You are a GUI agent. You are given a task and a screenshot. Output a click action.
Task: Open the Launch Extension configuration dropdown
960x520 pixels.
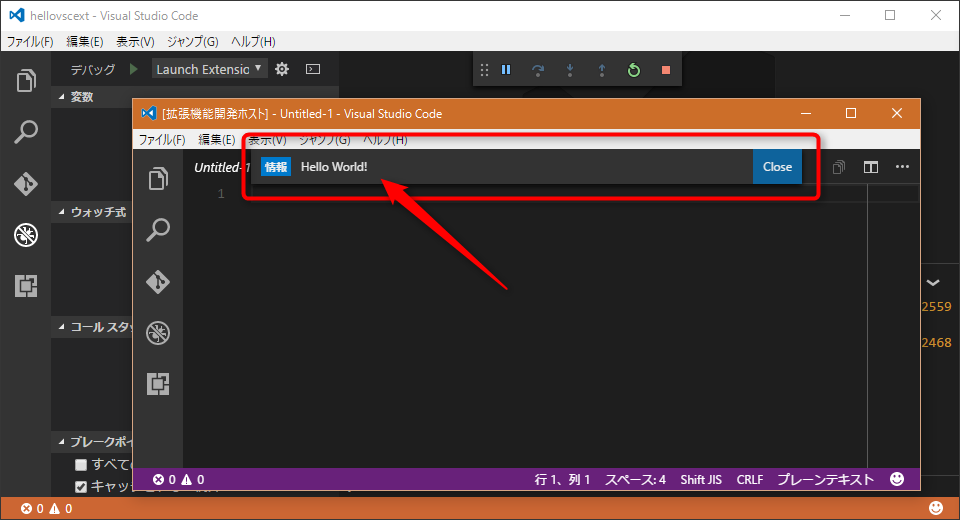point(209,69)
